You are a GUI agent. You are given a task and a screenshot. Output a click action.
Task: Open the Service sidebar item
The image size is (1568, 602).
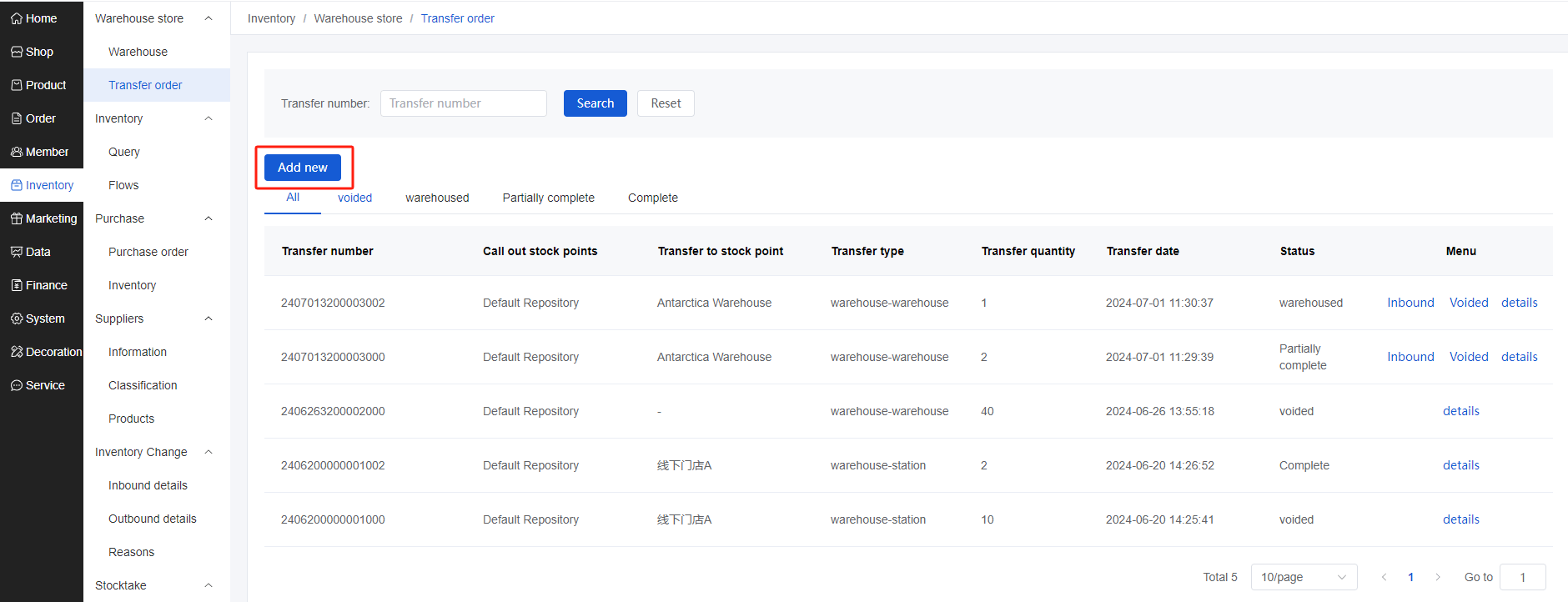pyautogui.click(x=42, y=385)
